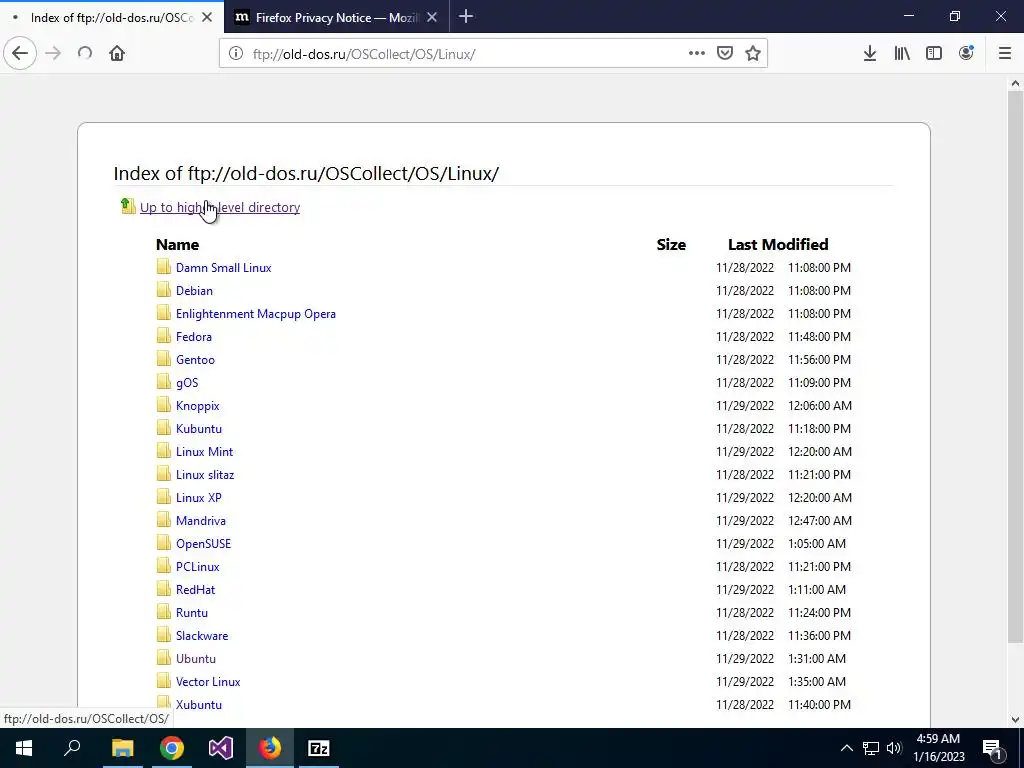1024x768 pixels.
Task: Open File Explorer from taskbar
Action: pos(122,748)
